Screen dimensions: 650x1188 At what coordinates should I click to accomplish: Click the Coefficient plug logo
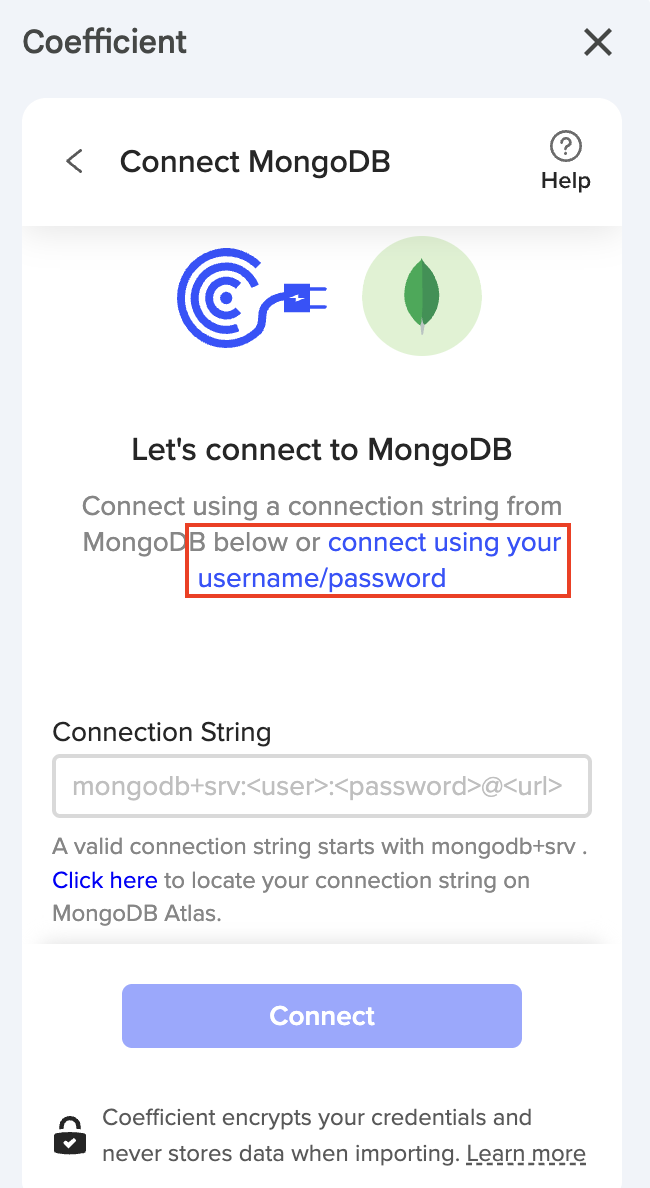252,297
